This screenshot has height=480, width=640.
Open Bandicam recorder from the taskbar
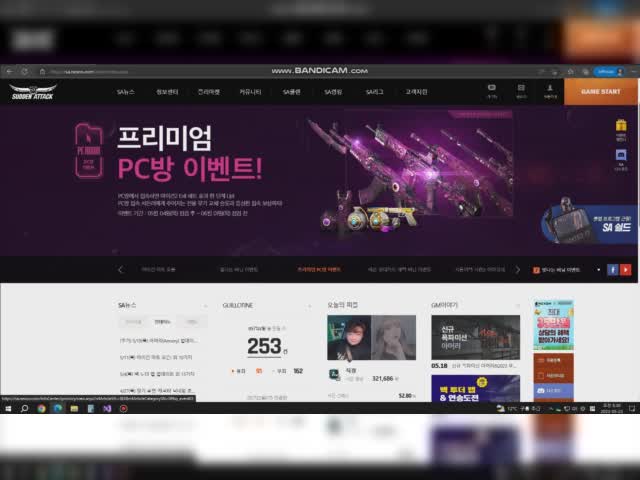pyautogui.click(x=123, y=408)
